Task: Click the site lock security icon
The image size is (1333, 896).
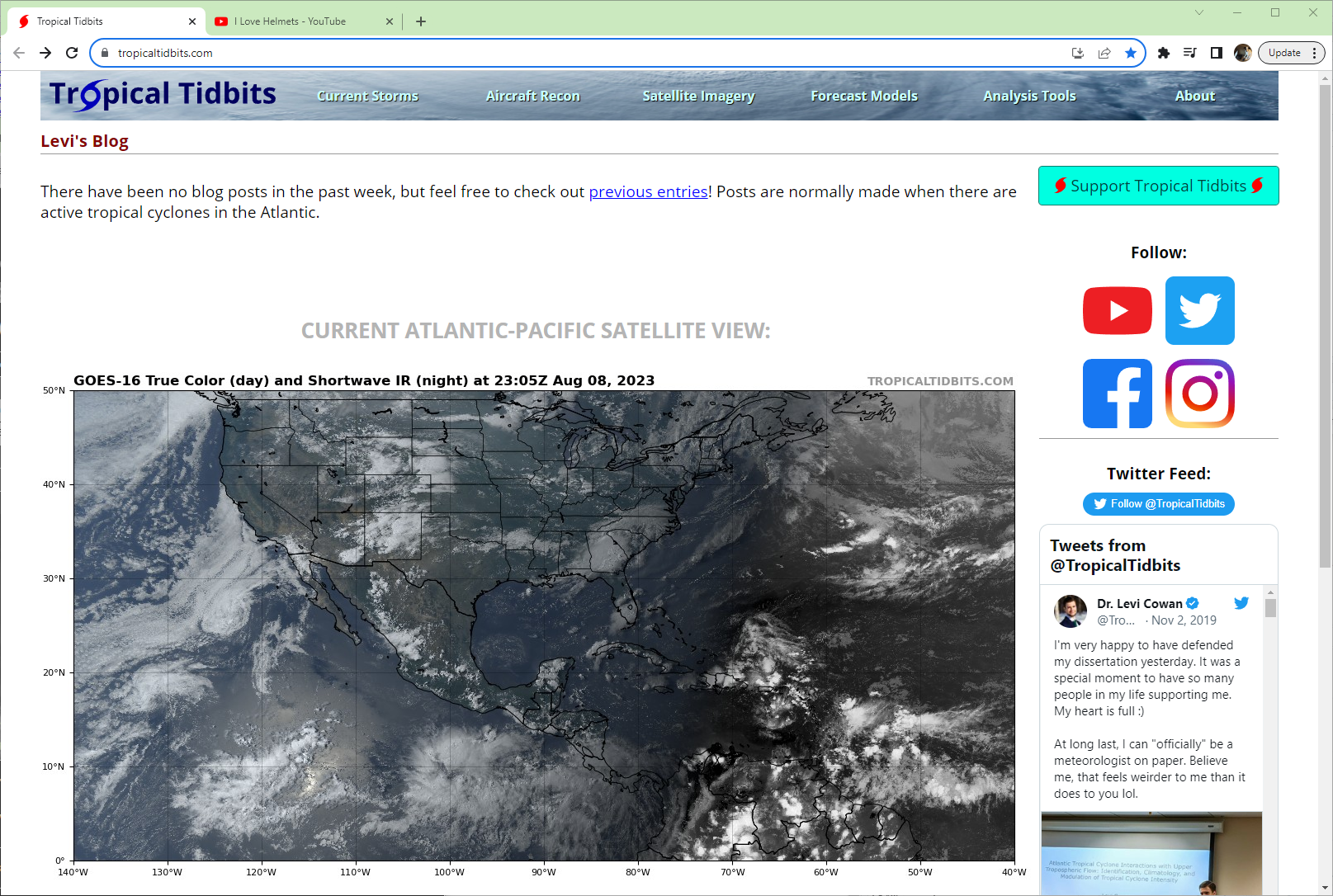Action: click(105, 53)
